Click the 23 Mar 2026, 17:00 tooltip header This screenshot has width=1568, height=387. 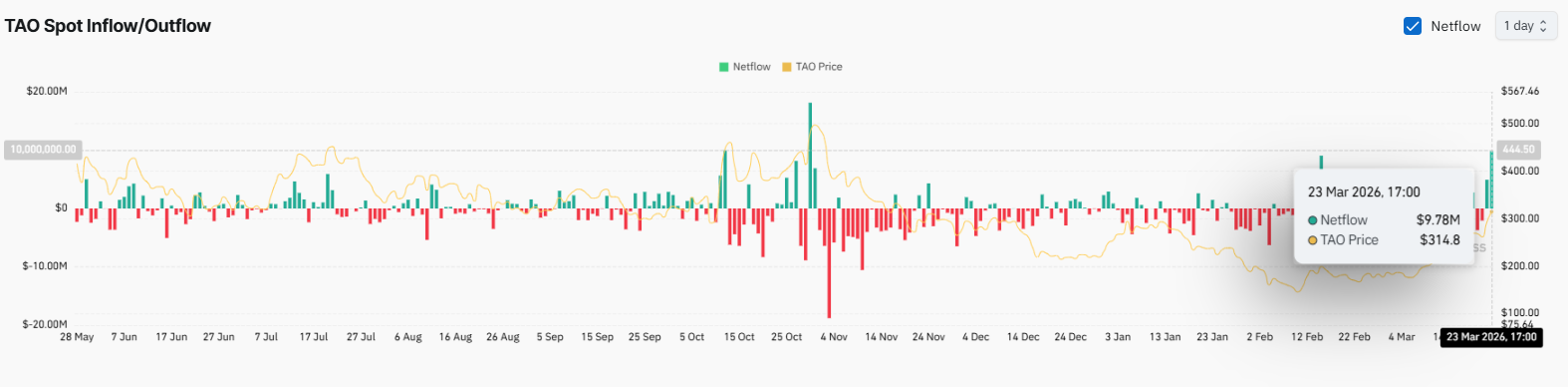coord(1364,192)
